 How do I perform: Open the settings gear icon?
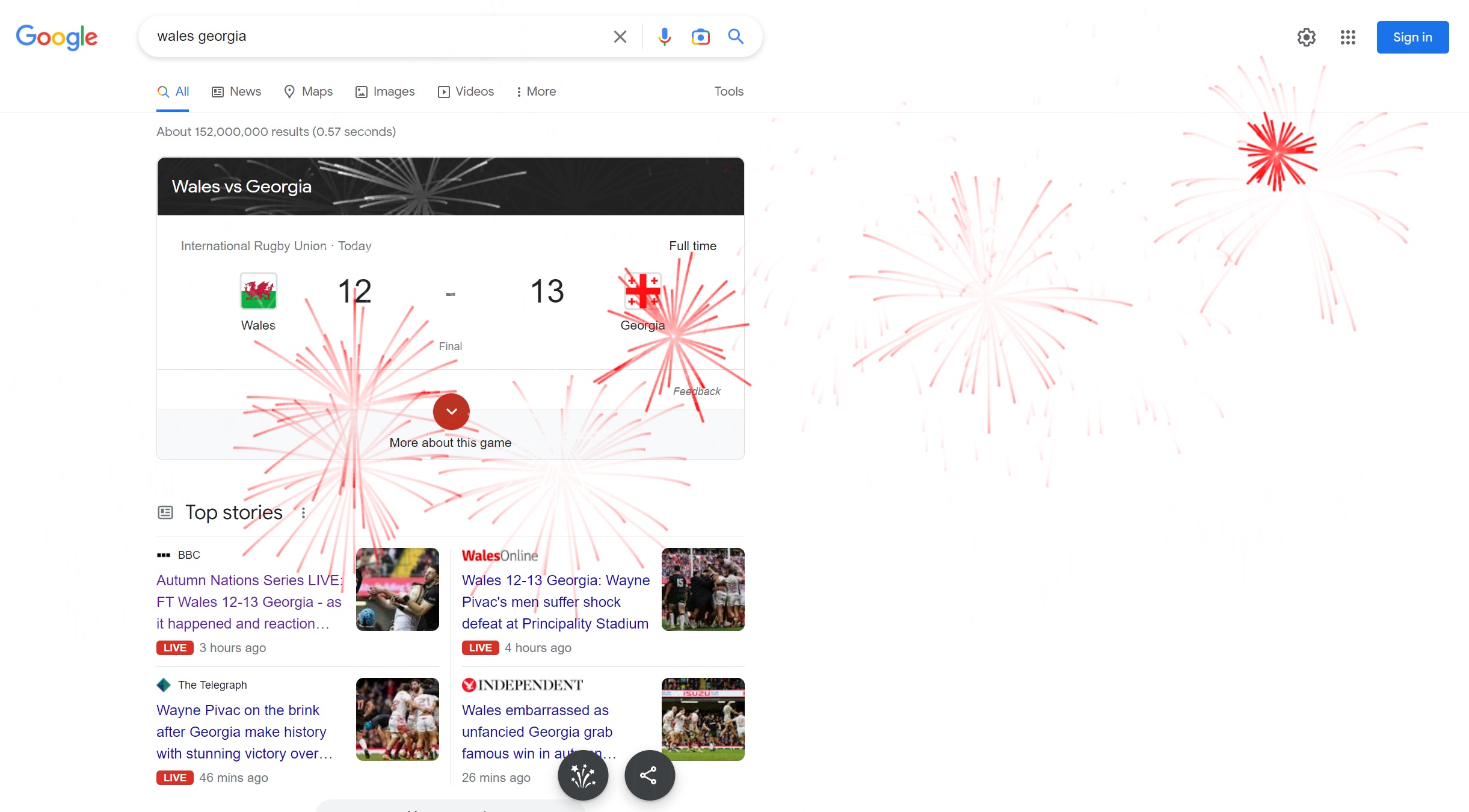(1306, 37)
